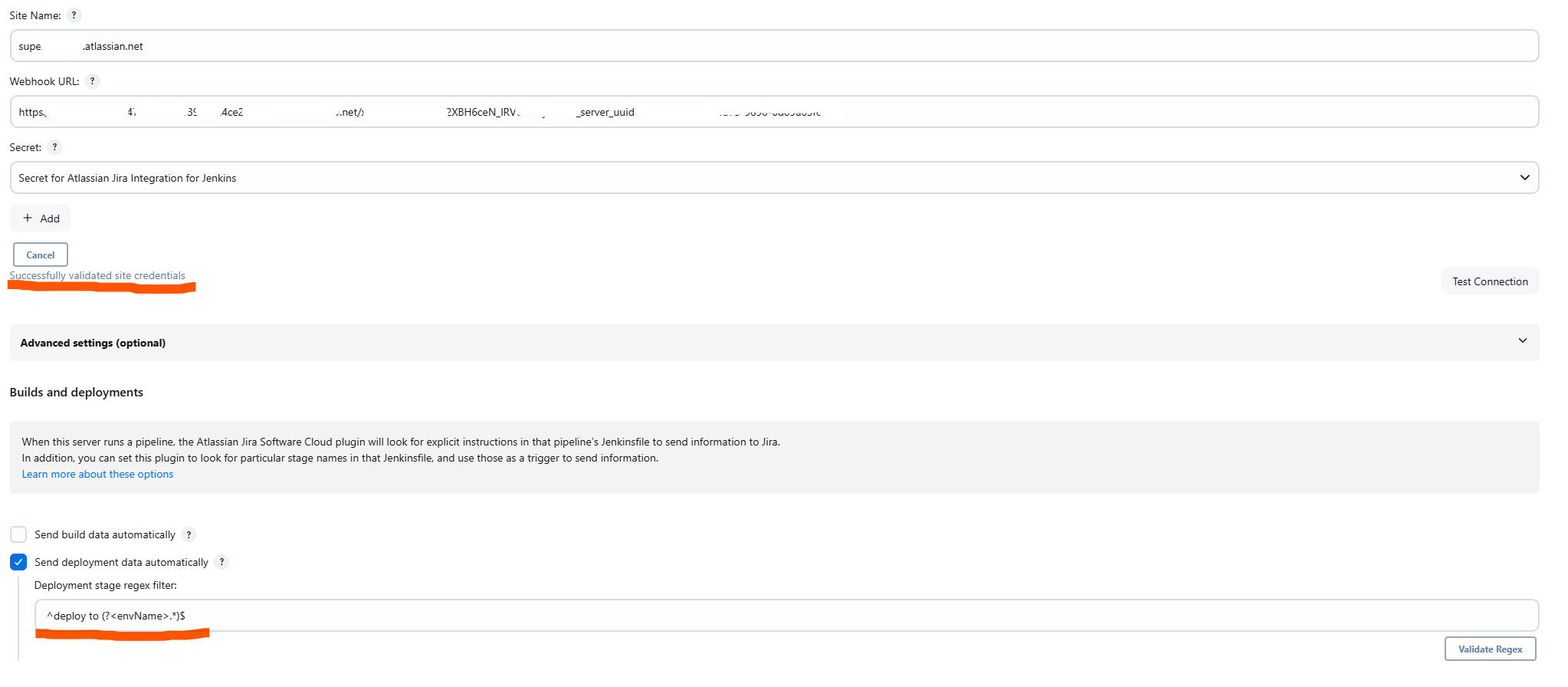Uncheck Send deployment data automatically
The image size is (1568, 687).
pos(18,562)
